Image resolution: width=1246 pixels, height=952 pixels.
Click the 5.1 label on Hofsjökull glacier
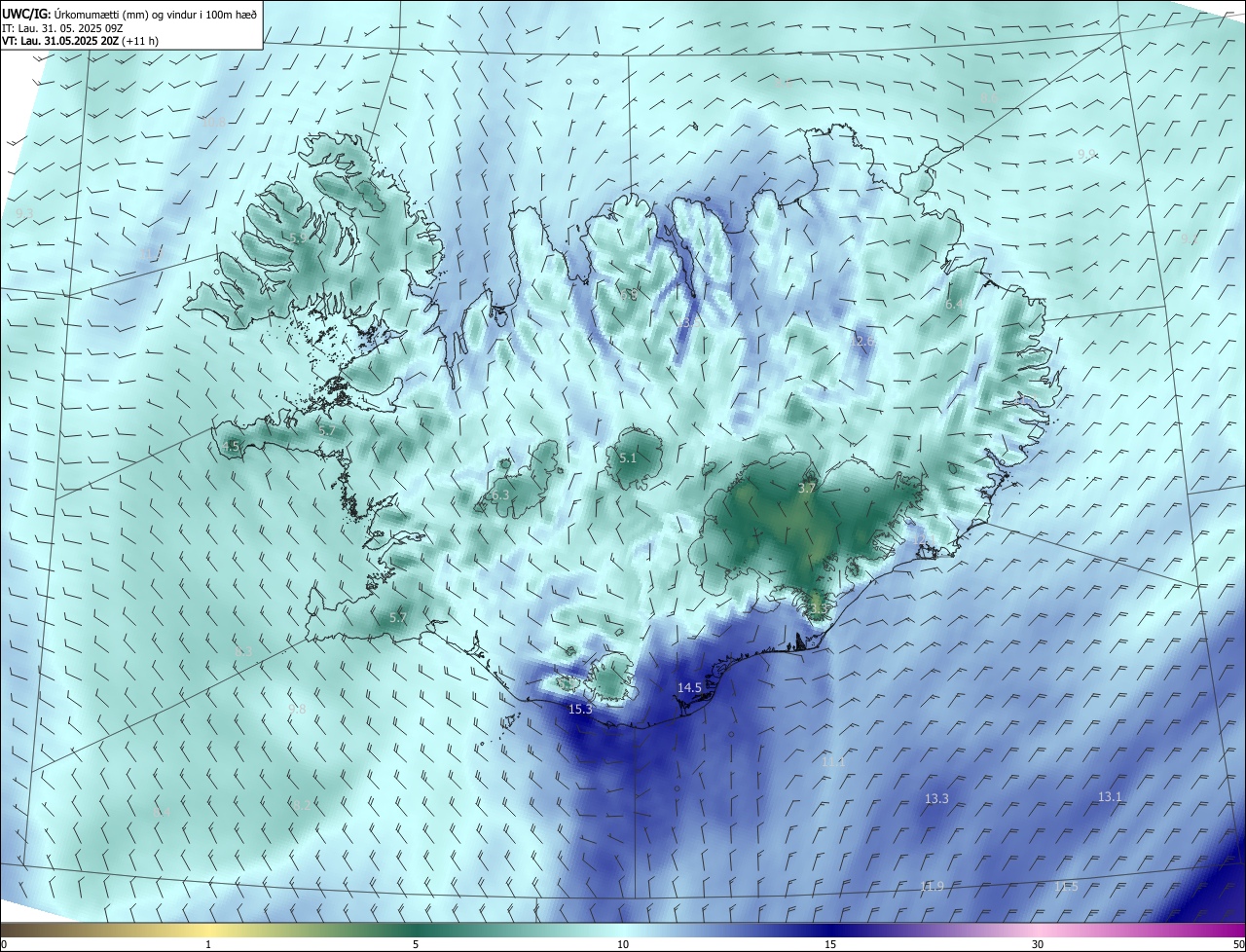pyautogui.click(x=628, y=458)
